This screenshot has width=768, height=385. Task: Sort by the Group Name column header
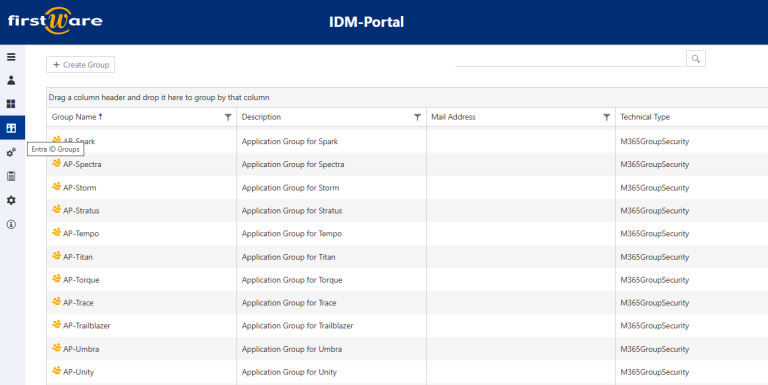74,117
